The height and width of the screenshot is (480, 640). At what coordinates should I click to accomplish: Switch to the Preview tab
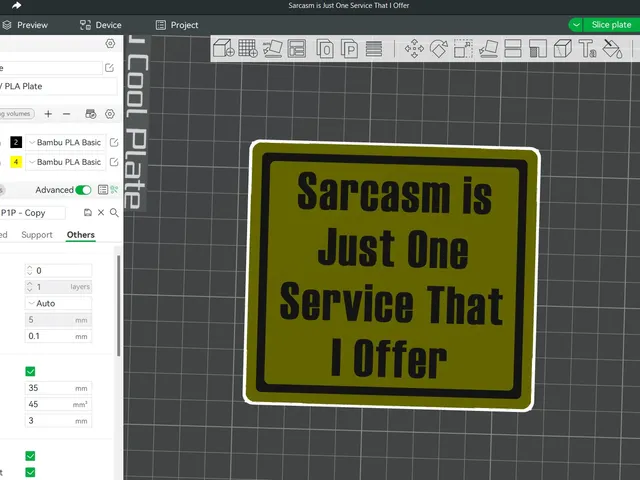tap(25, 25)
